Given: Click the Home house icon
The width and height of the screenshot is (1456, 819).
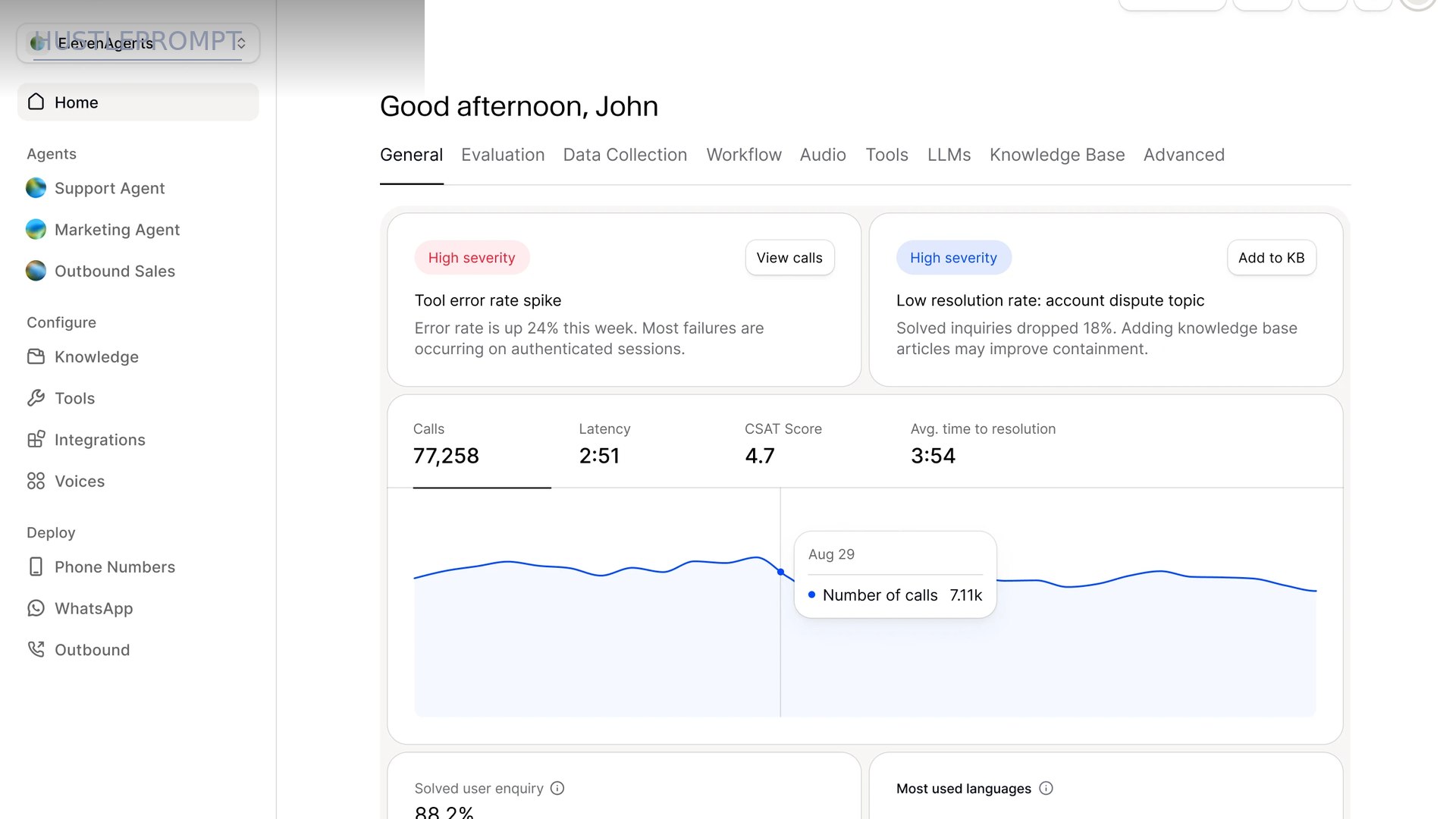Looking at the screenshot, I should point(36,102).
